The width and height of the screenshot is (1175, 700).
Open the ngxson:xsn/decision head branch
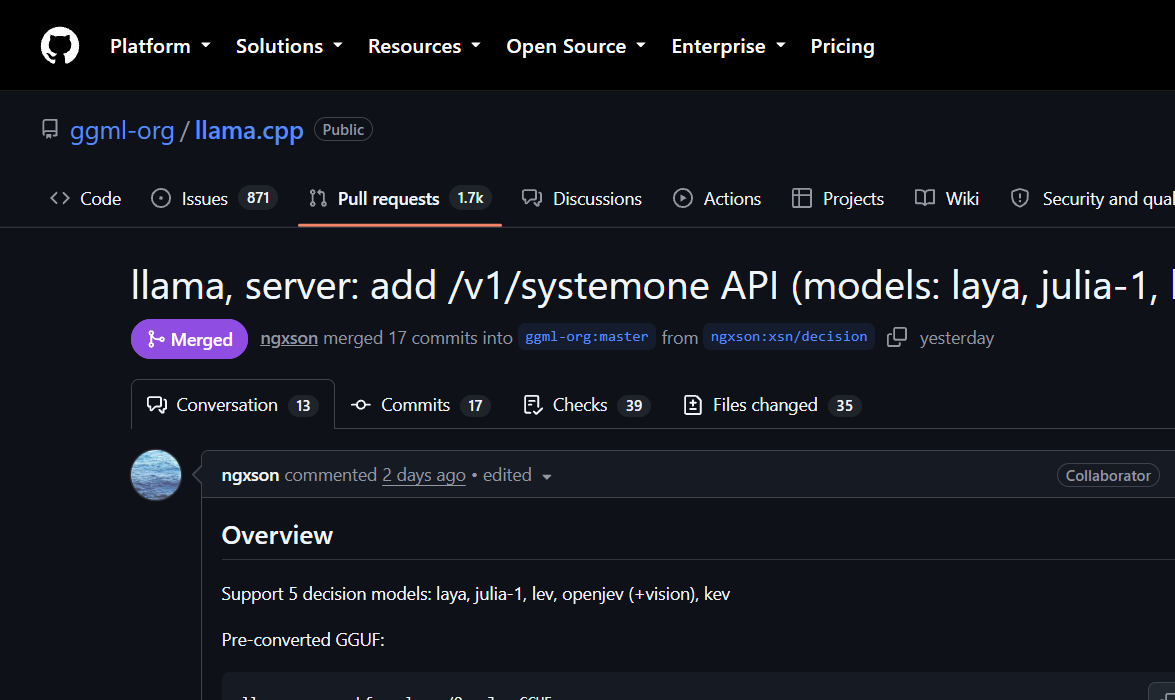(x=788, y=337)
